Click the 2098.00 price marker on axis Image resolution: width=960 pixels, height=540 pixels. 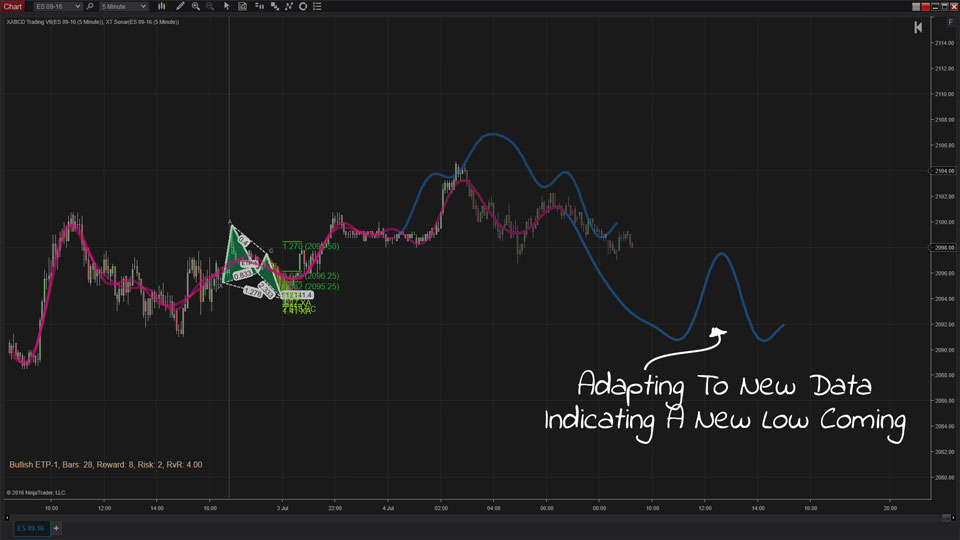pyautogui.click(x=944, y=247)
